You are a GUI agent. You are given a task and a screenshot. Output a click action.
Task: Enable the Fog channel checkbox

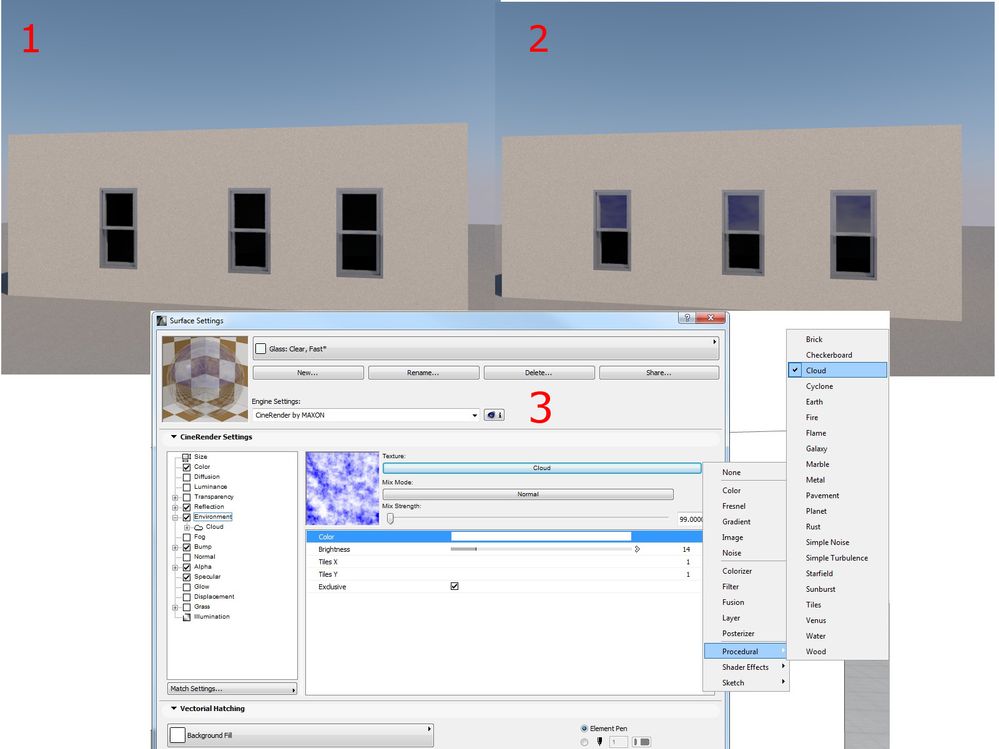click(x=187, y=537)
